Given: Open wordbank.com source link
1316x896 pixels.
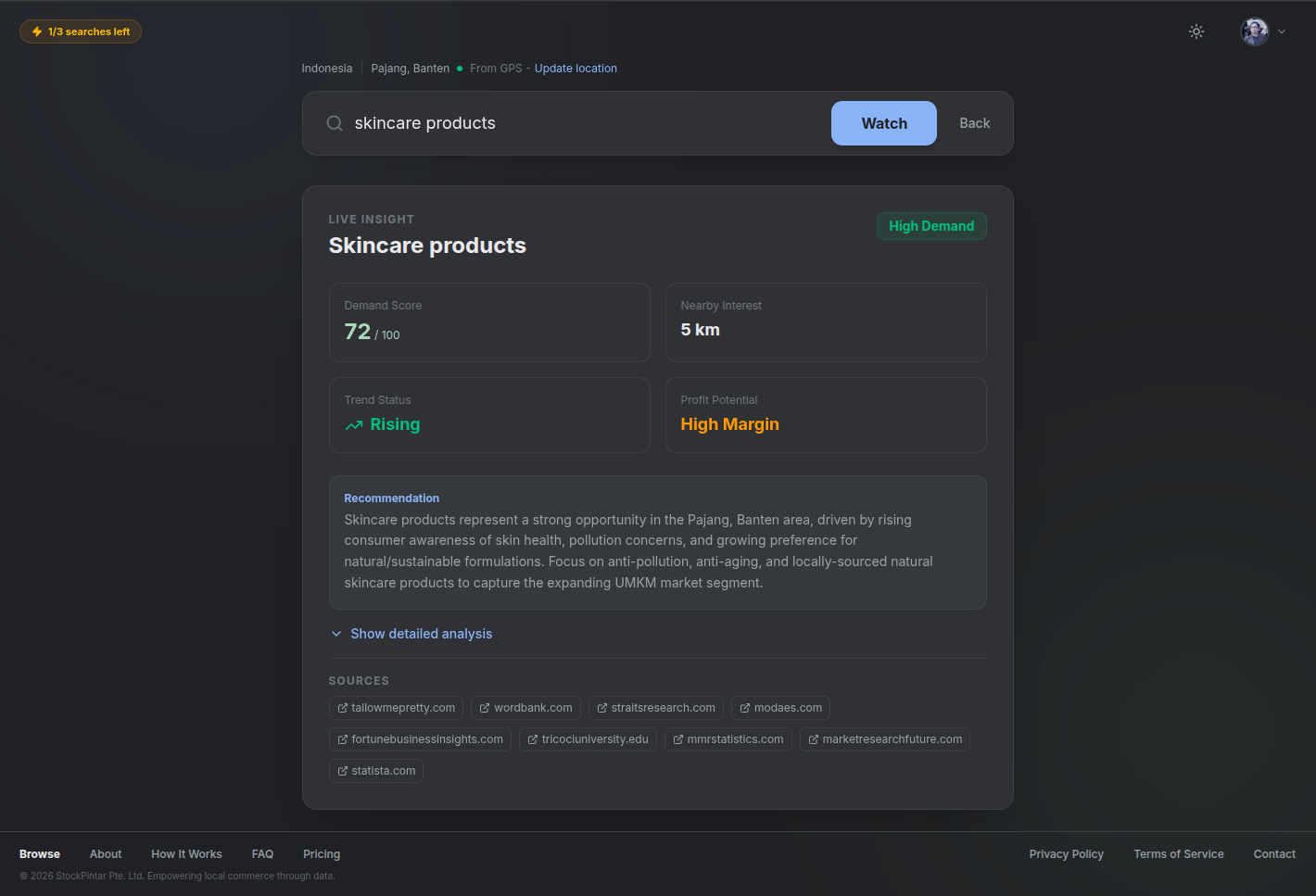Looking at the screenshot, I should (525, 708).
